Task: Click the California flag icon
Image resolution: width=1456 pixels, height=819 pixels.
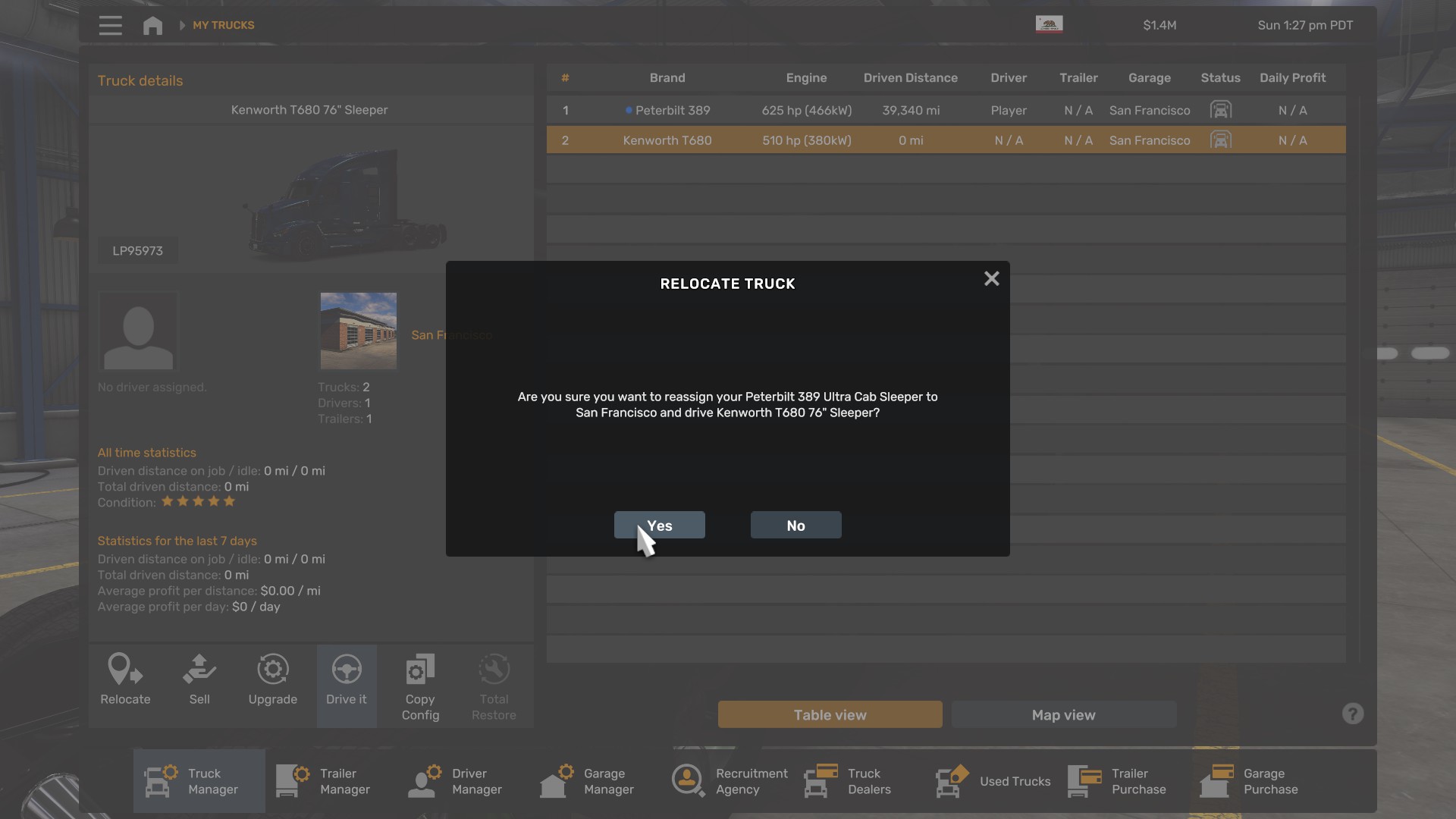Action: click(1049, 24)
